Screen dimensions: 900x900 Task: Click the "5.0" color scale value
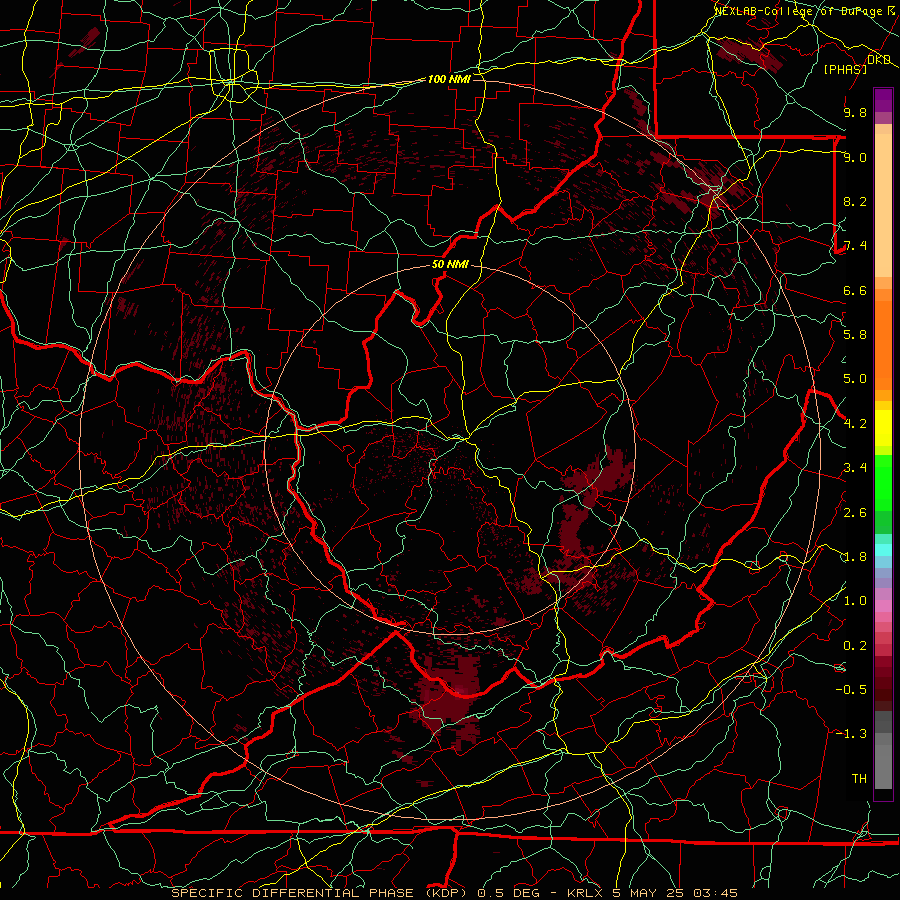(x=855, y=379)
